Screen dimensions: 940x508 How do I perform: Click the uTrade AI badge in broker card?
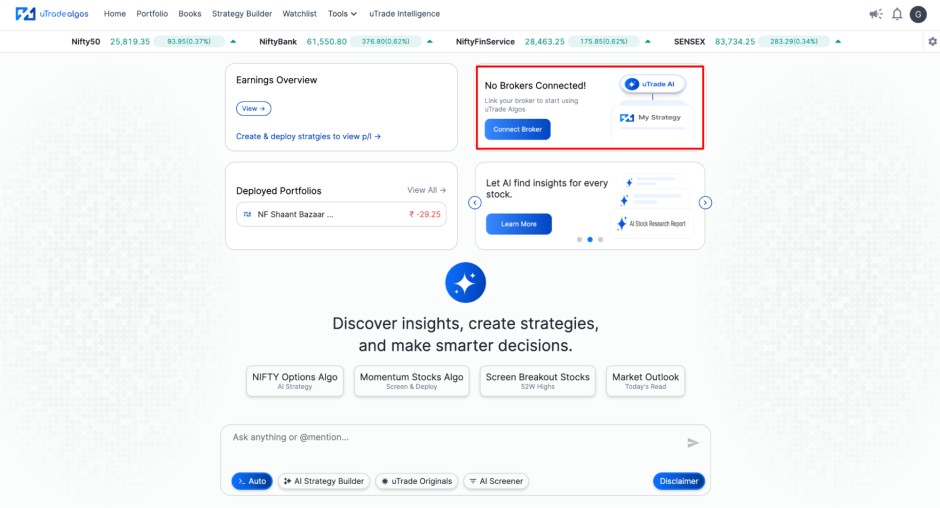coord(652,84)
